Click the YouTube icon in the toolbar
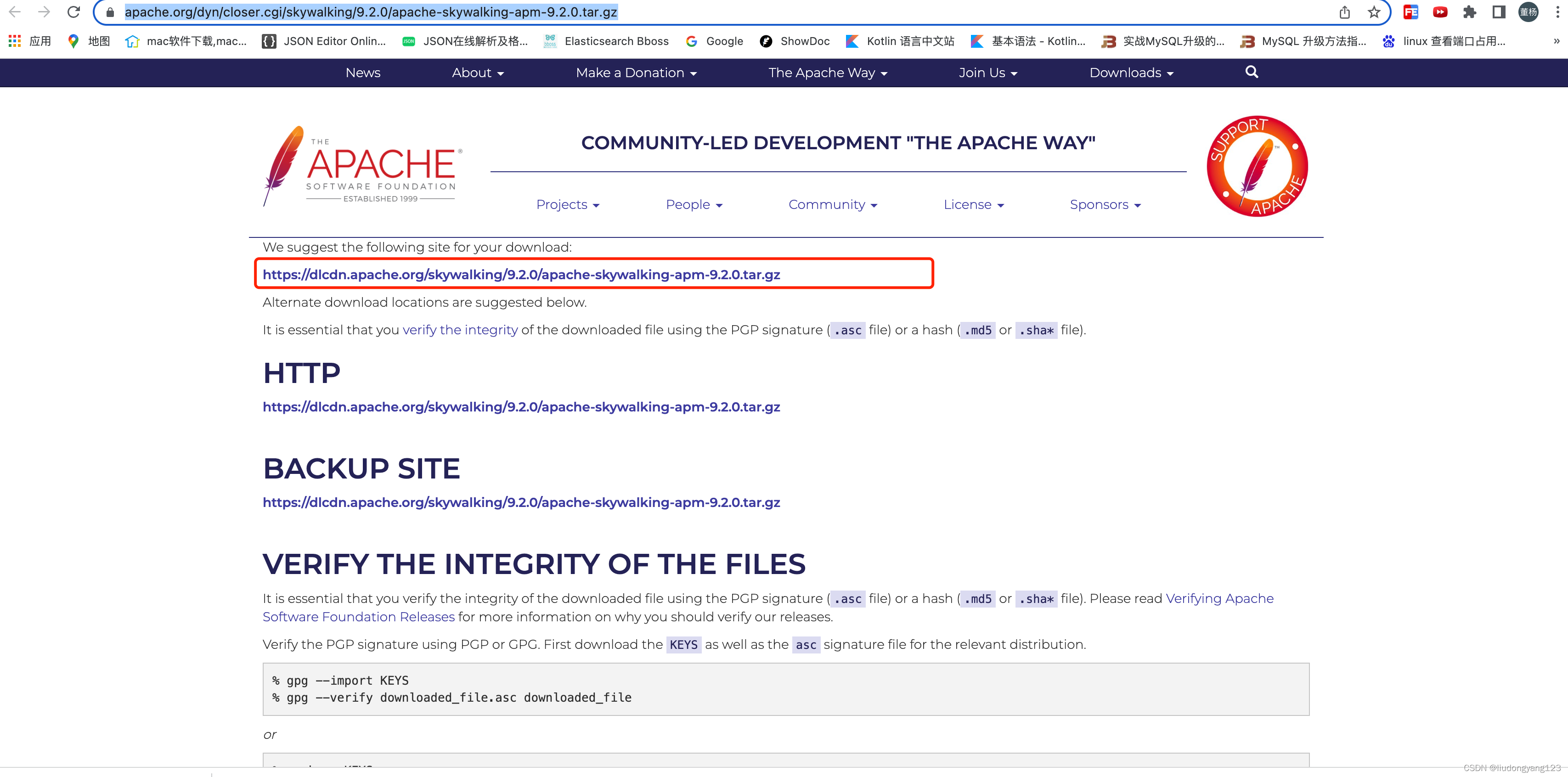1568x777 pixels. 1440,12
